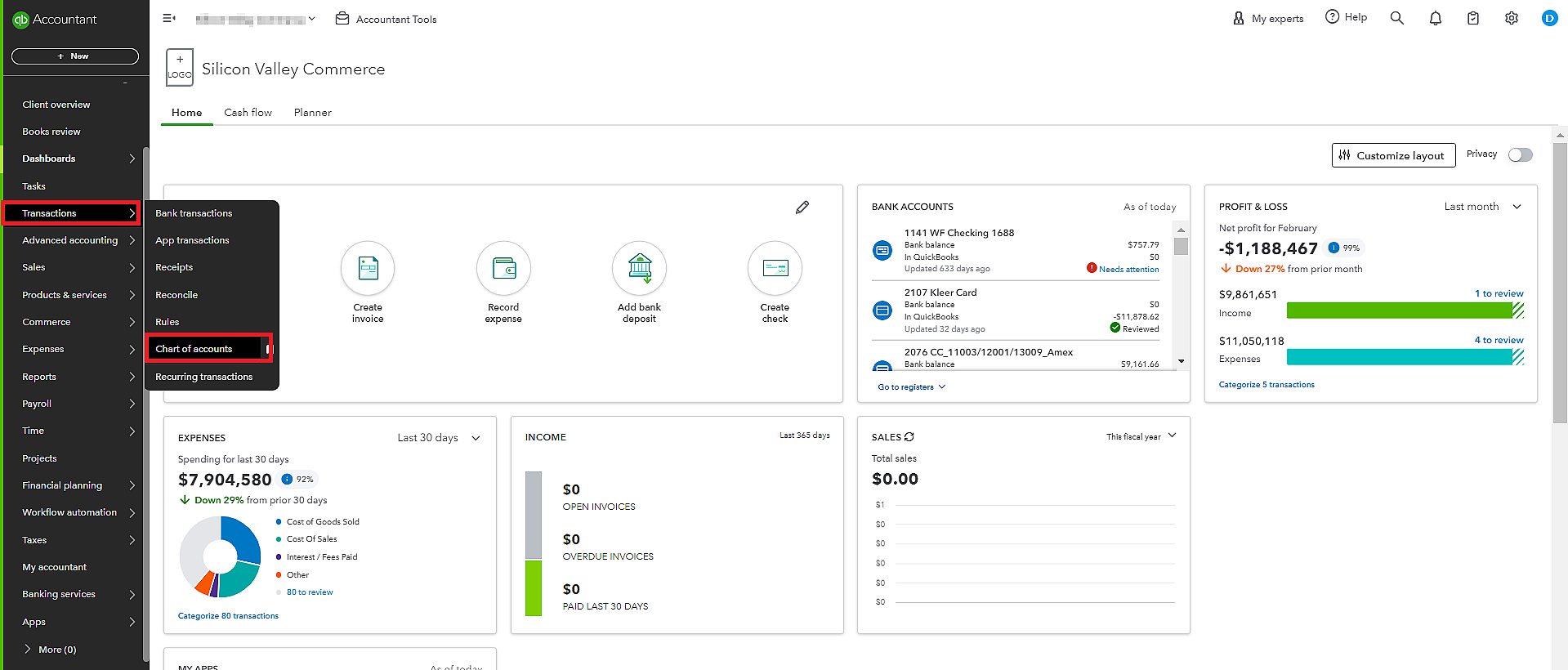Open Client overview in sidebar
The width and height of the screenshot is (1568, 670).
(56, 105)
